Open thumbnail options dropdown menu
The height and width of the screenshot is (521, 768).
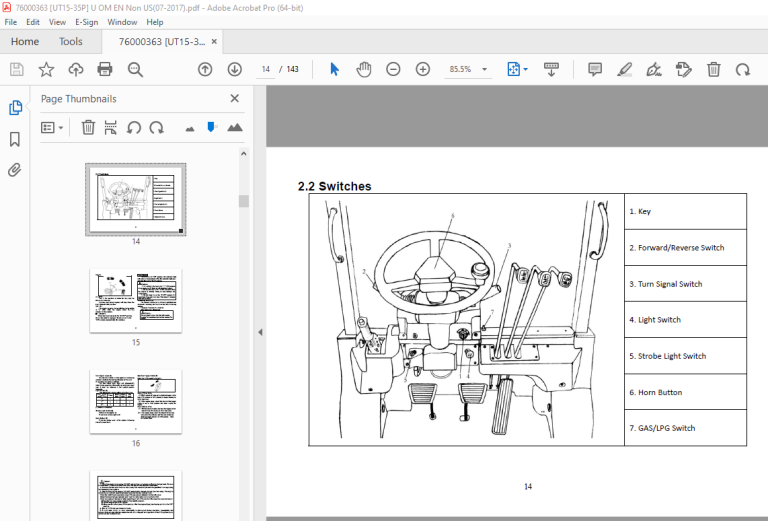point(52,128)
